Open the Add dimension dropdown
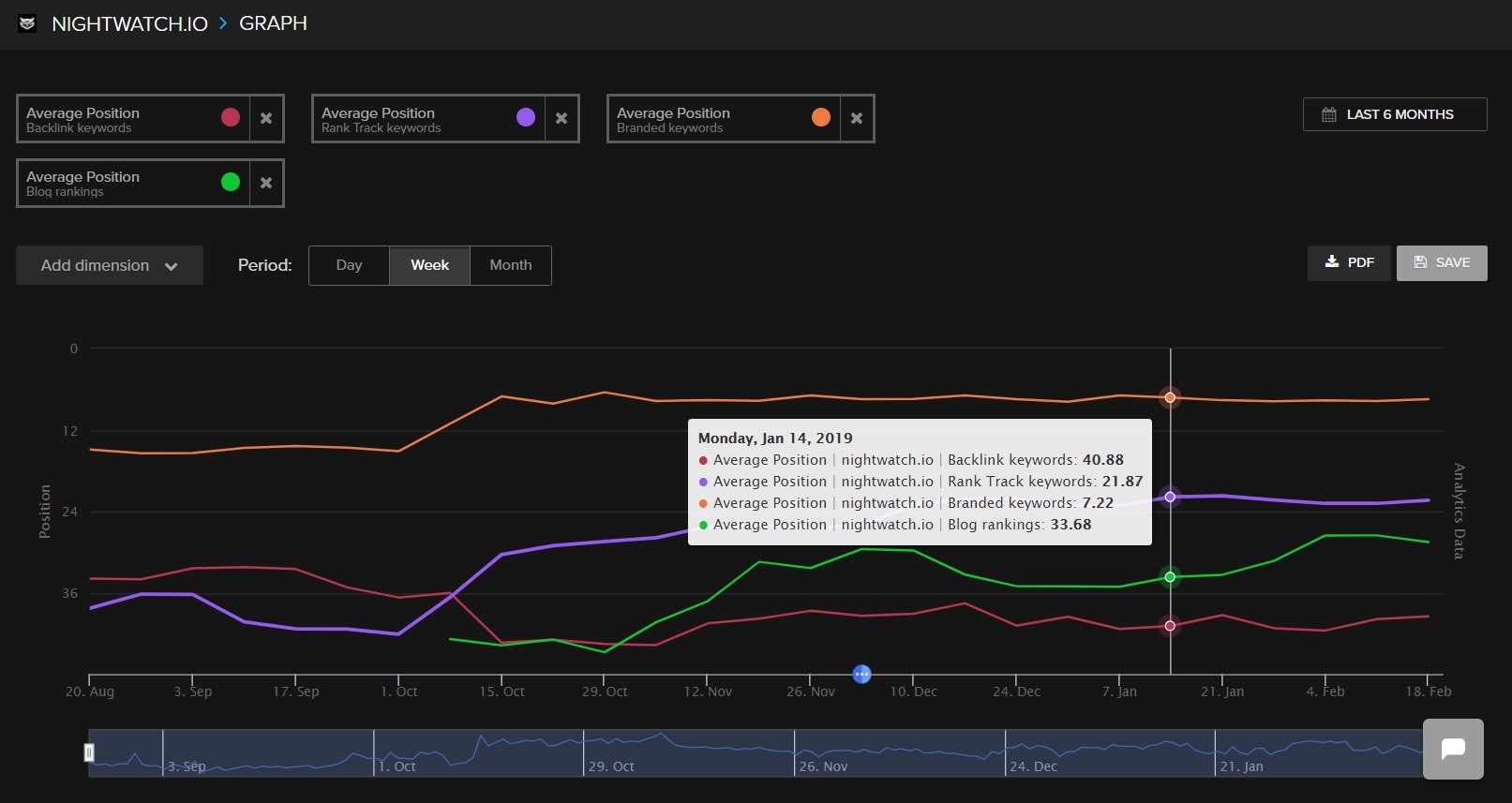Image resolution: width=1512 pixels, height=803 pixels. point(110,265)
